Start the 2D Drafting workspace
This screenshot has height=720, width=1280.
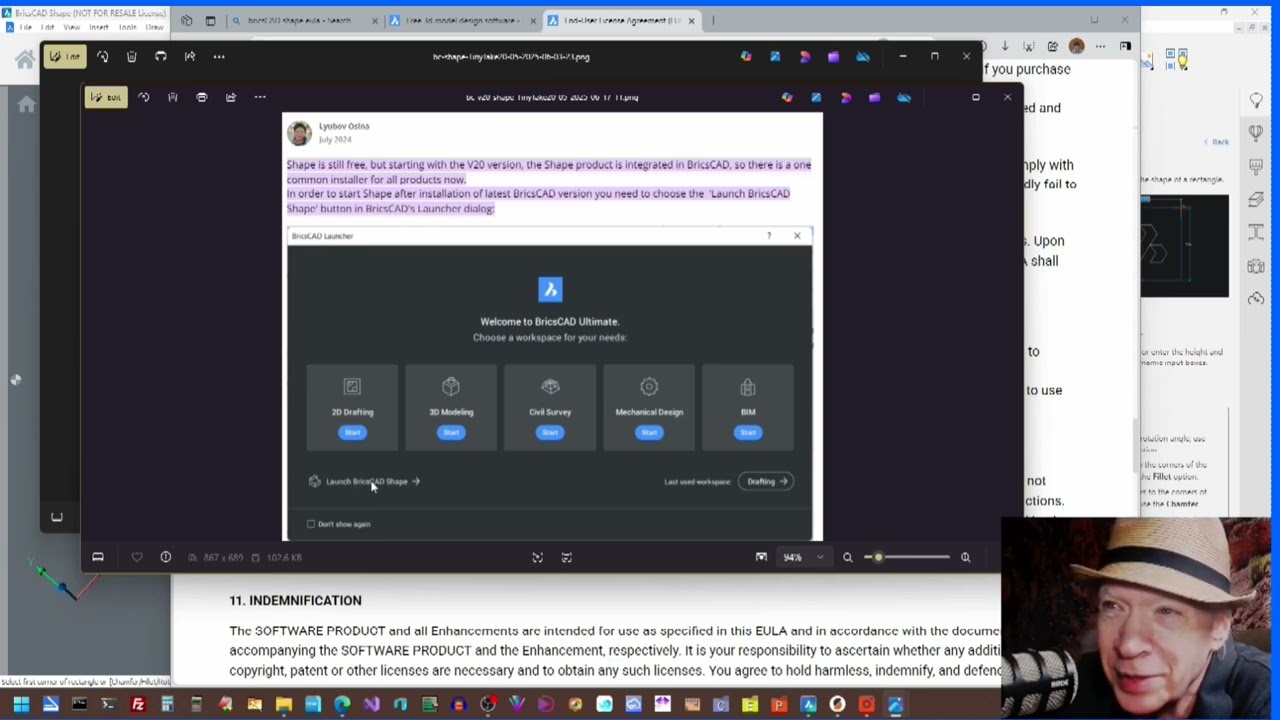click(x=352, y=432)
